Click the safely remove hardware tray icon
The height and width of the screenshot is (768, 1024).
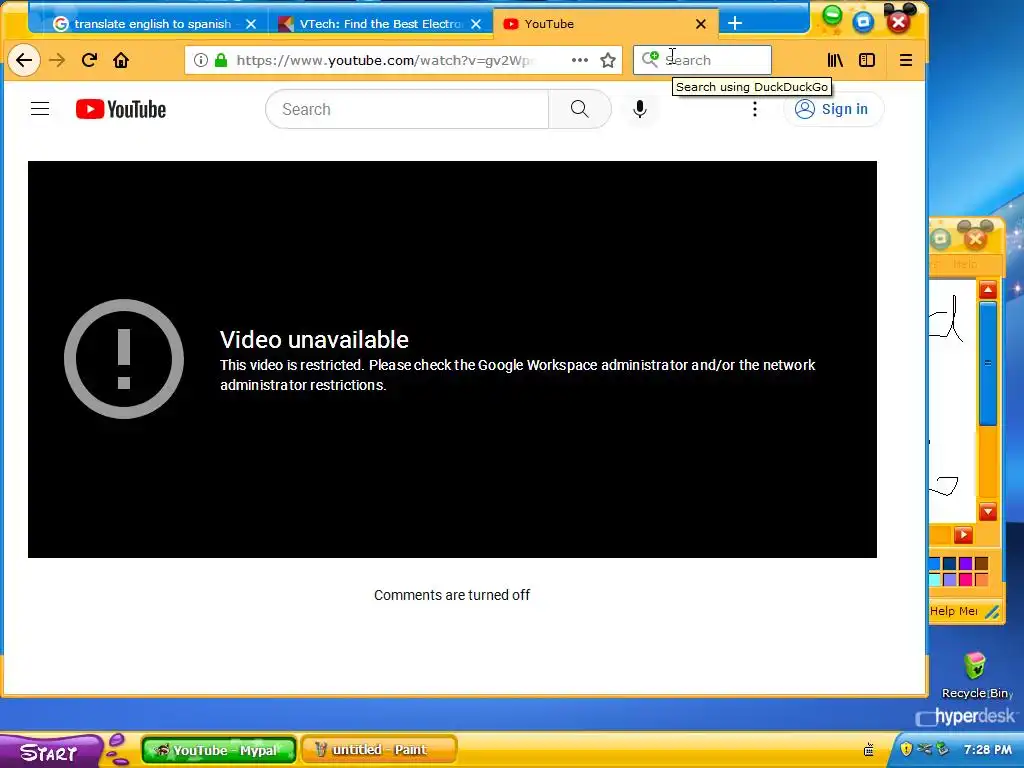[942, 748]
